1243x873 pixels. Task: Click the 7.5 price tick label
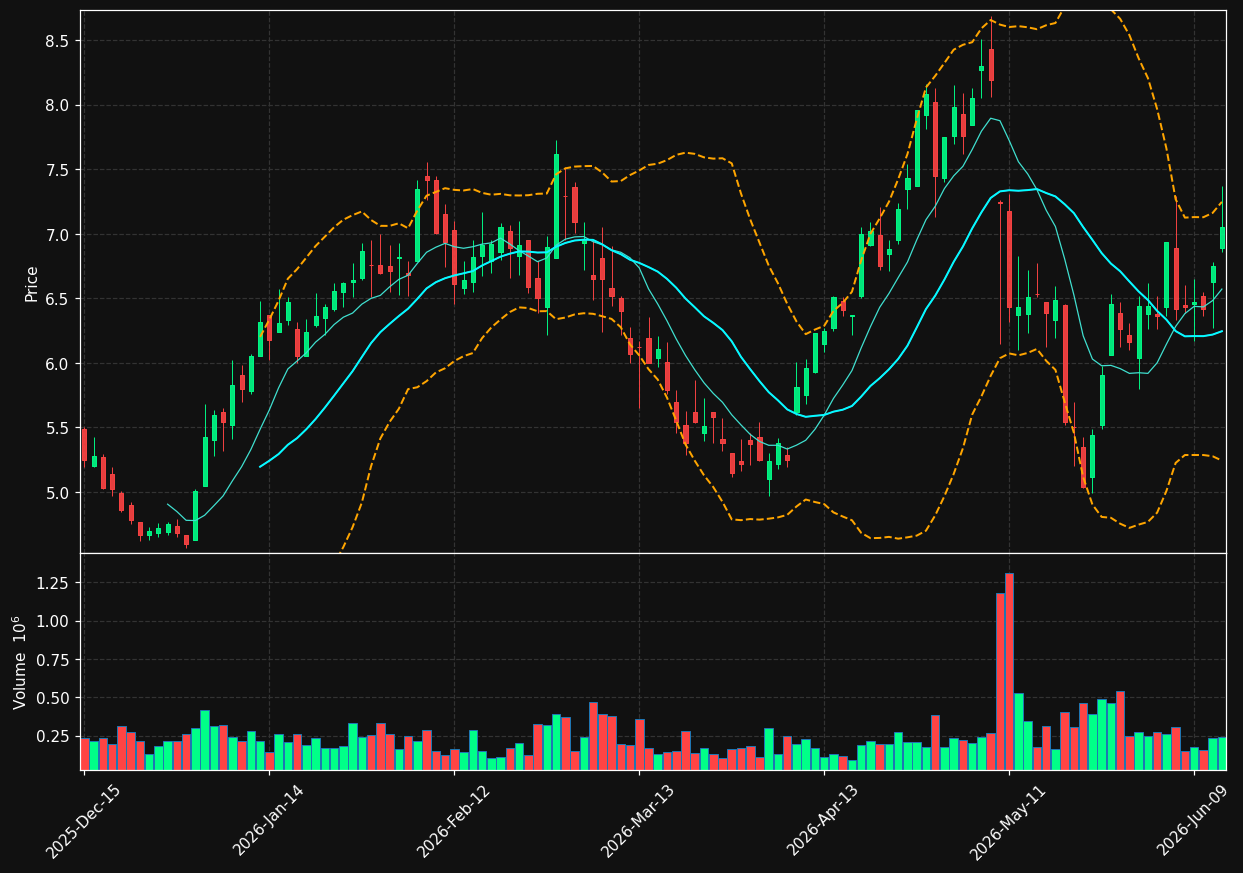[x=58, y=170]
